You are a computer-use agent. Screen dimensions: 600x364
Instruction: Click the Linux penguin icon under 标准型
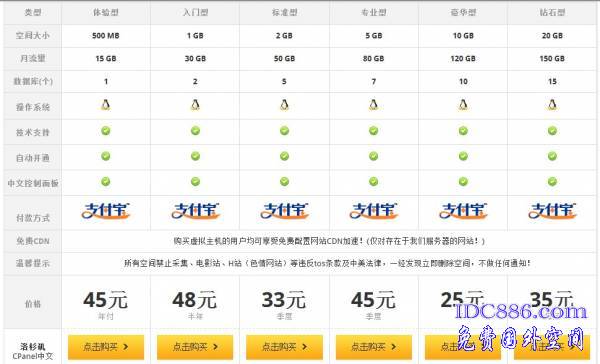coord(284,105)
